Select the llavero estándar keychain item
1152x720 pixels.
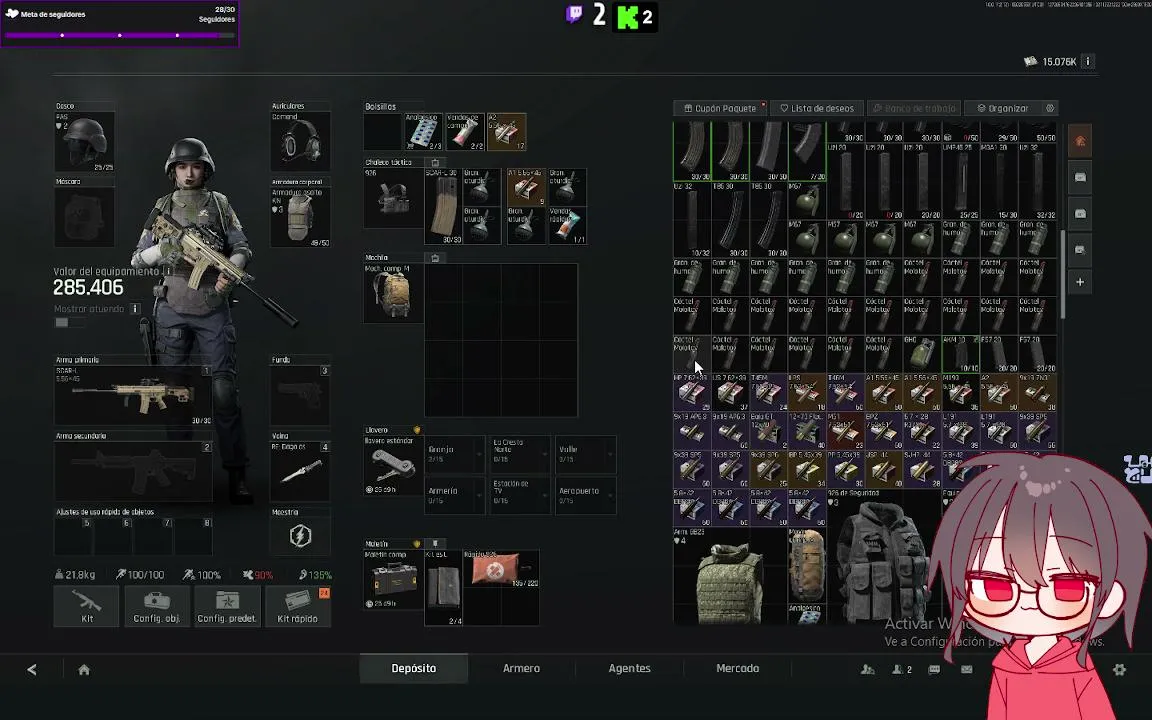click(394, 465)
